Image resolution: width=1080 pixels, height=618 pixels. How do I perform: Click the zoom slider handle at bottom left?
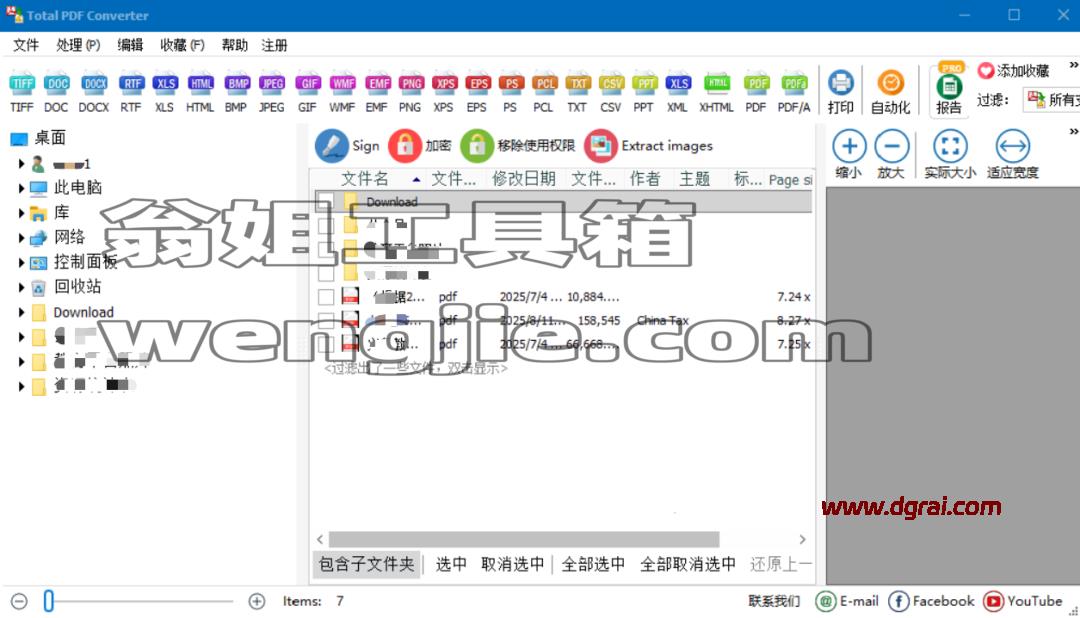click(x=48, y=601)
